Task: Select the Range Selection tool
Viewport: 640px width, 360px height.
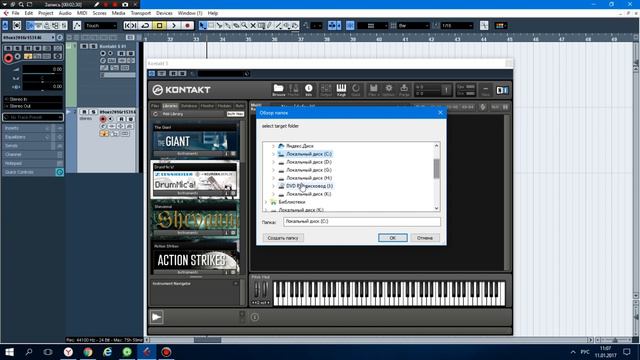Action: pyautogui.click(x=211, y=26)
